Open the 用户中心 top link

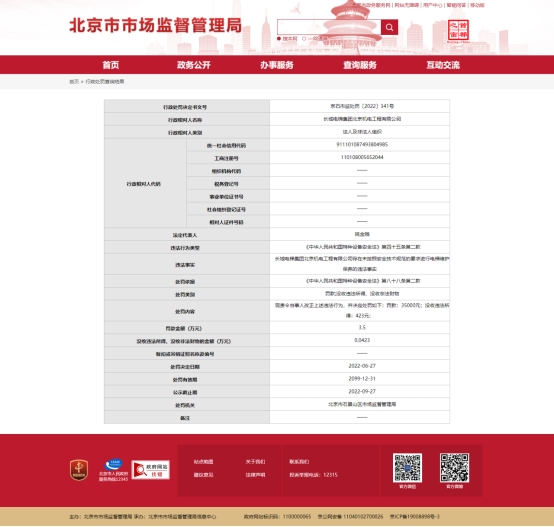(x=433, y=5)
